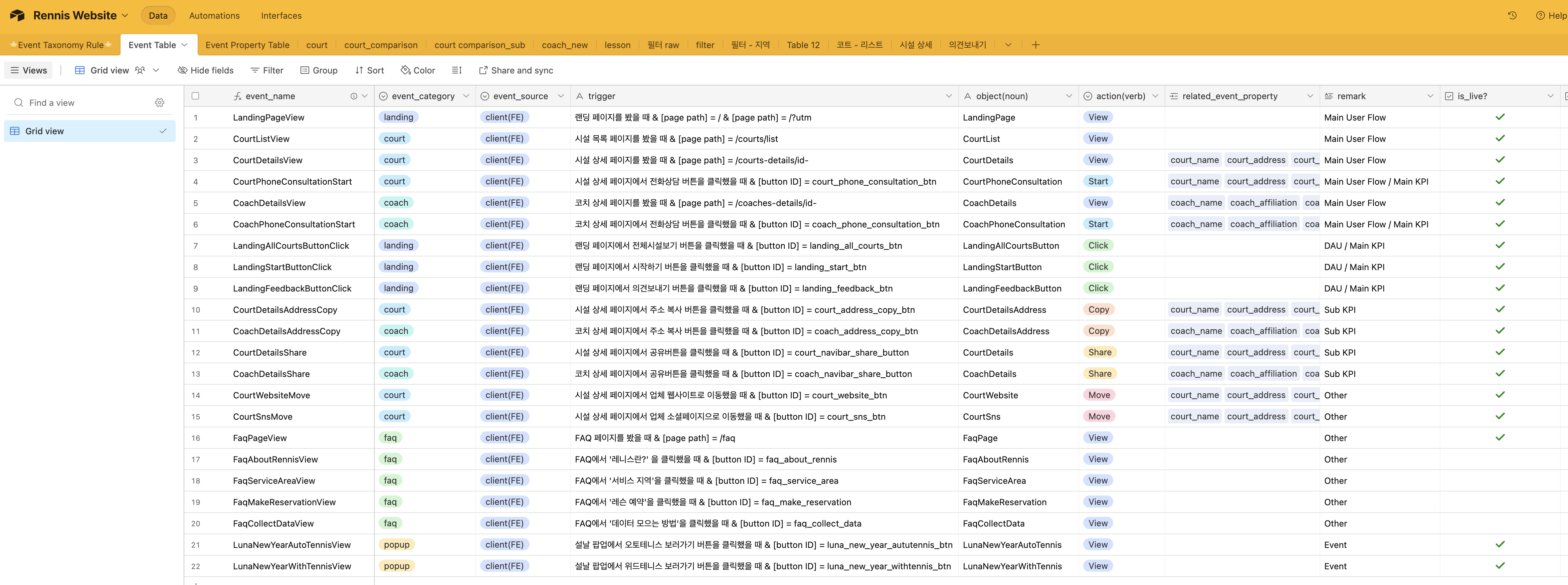This screenshot has height=585, width=1568.
Task: Click the Views sidebar toggle button
Action: coord(29,70)
